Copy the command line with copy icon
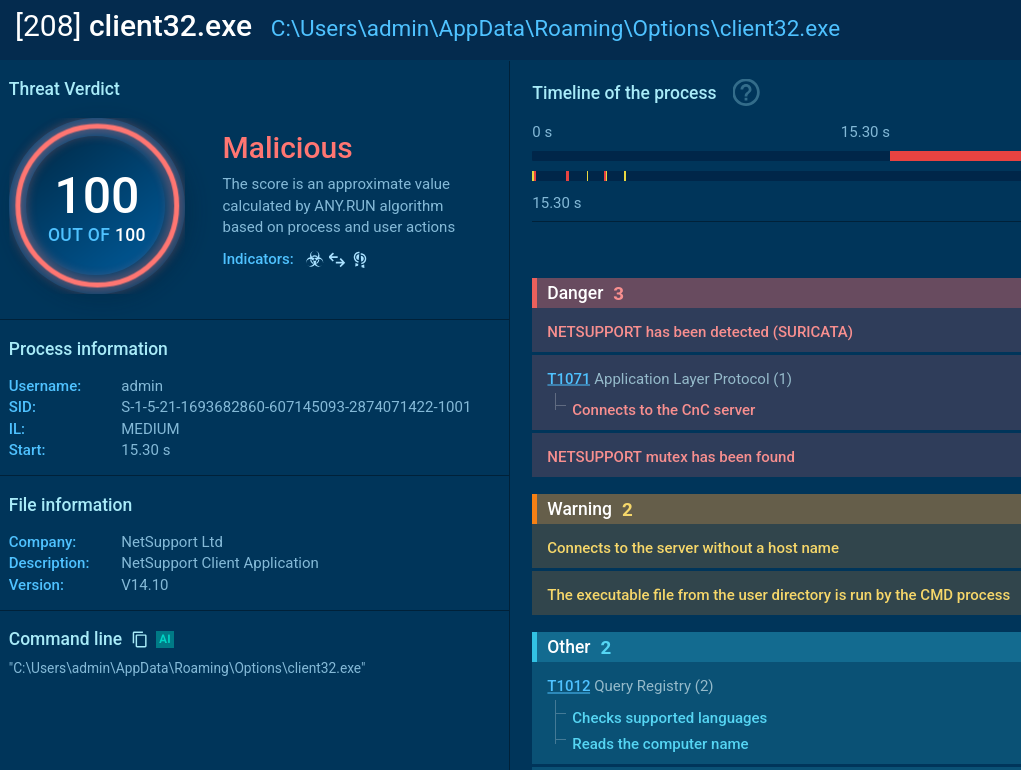 [140, 639]
